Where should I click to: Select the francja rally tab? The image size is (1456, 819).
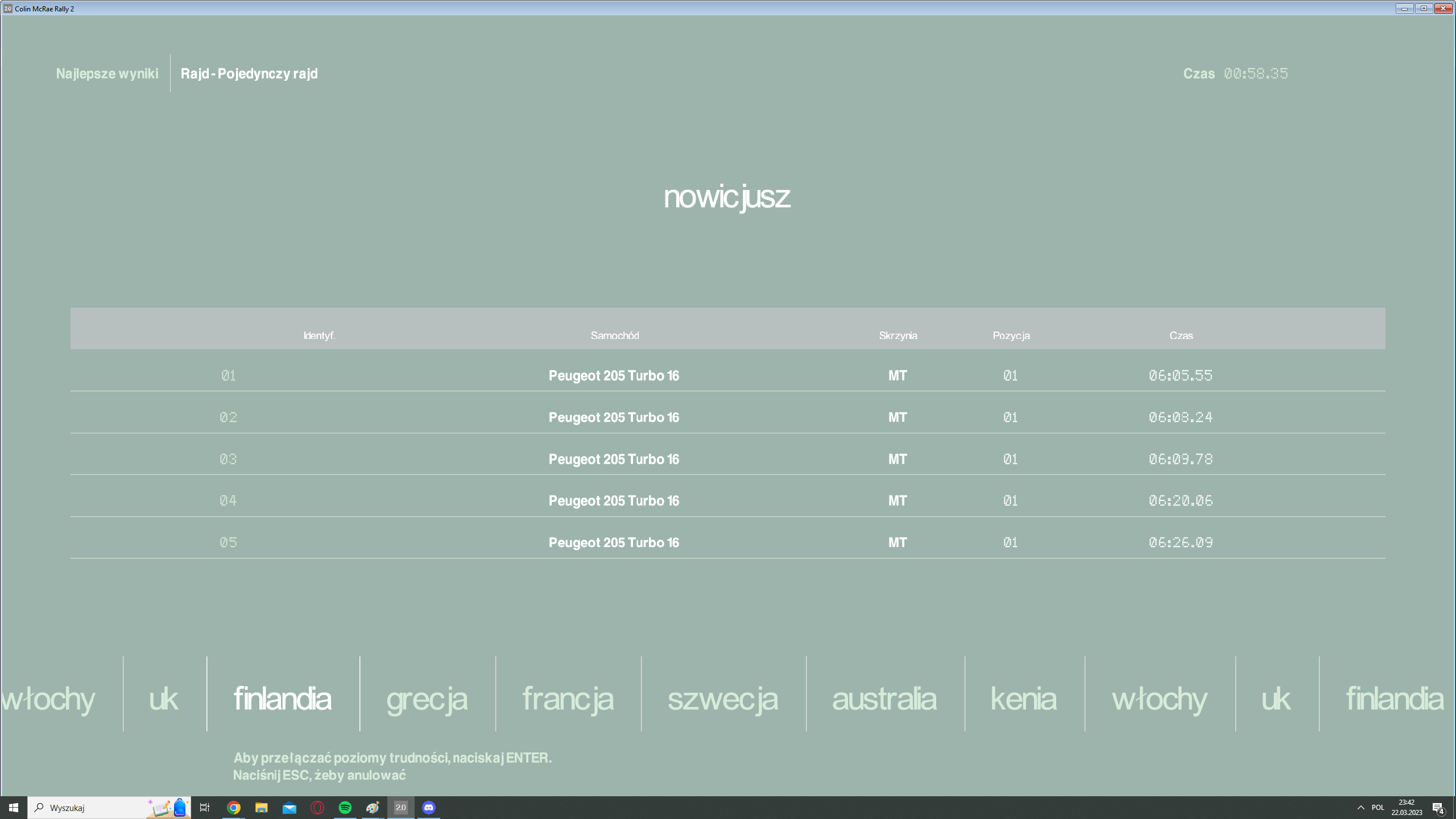tap(568, 698)
